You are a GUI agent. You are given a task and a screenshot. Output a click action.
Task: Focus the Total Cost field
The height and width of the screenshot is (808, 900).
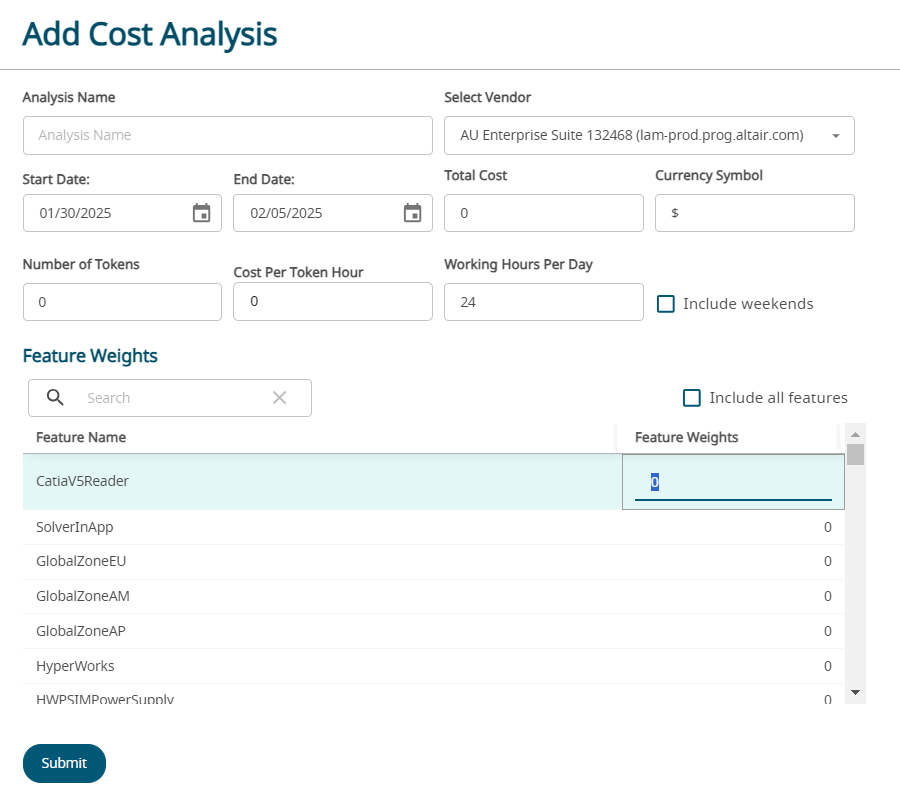[543, 213]
